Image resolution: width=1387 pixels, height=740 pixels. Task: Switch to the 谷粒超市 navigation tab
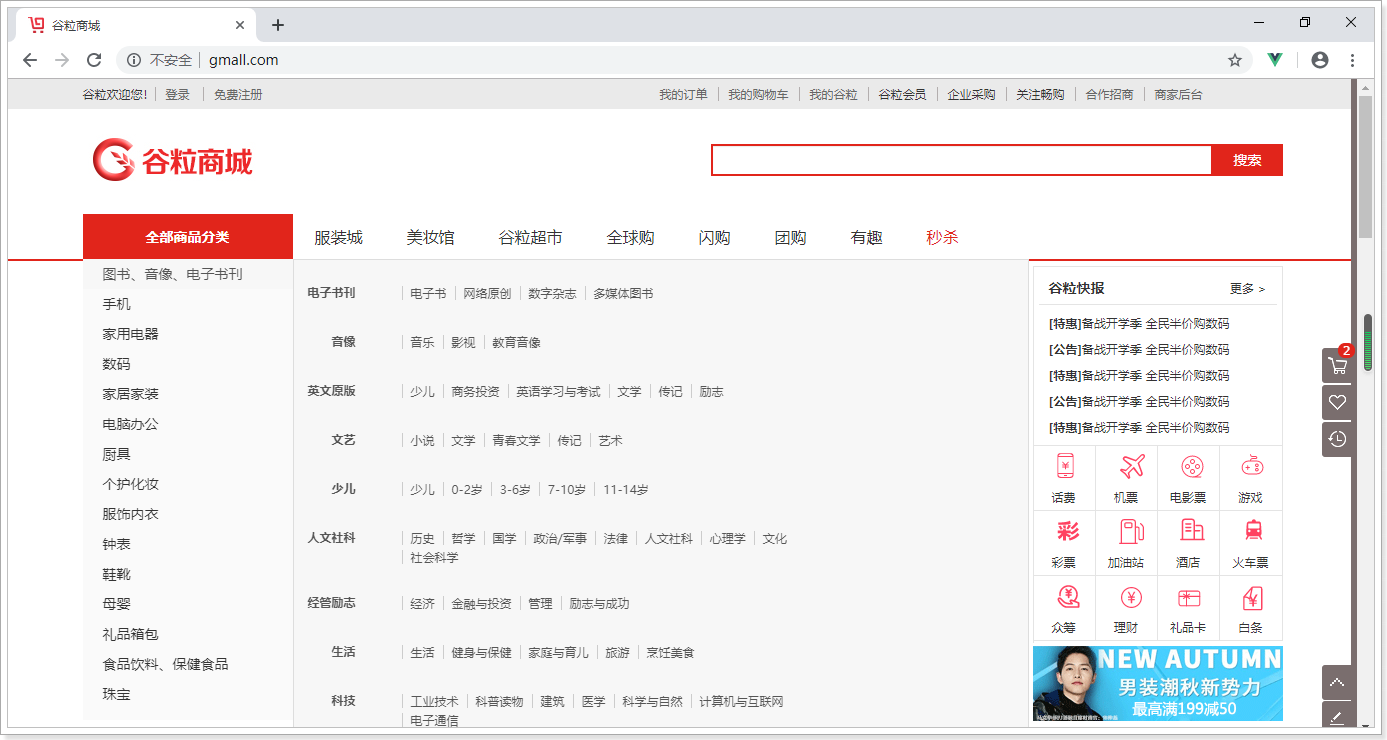point(530,237)
